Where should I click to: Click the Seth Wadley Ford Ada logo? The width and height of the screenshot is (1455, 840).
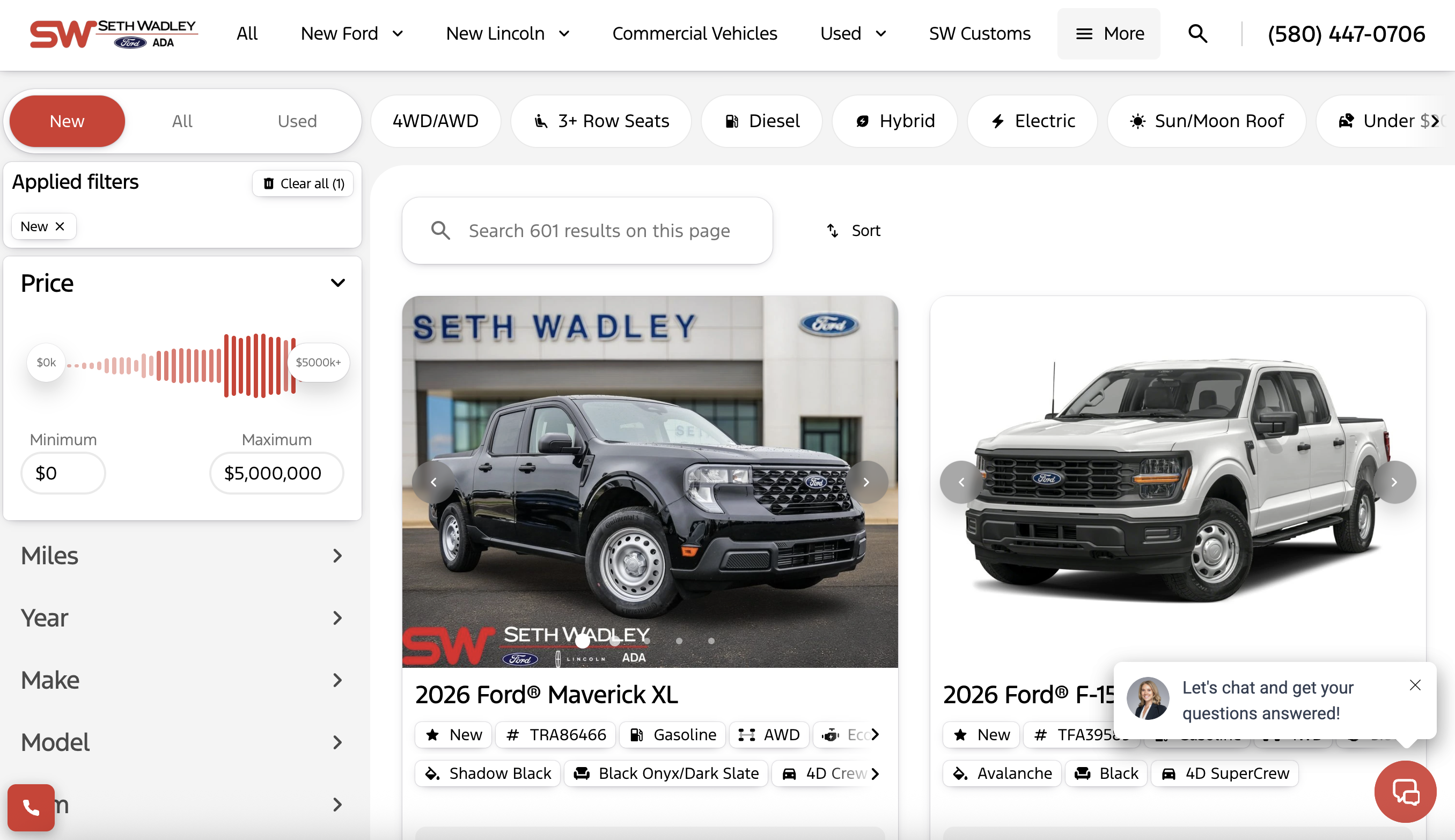(x=114, y=33)
